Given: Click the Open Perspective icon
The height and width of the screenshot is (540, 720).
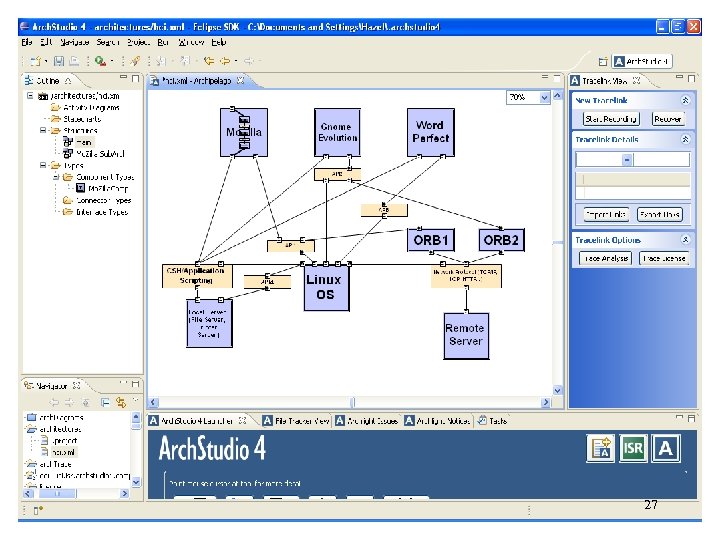Looking at the screenshot, I should click(x=603, y=62).
